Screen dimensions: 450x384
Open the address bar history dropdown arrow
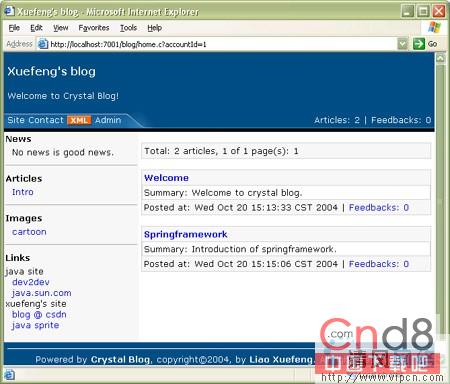click(403, 44)
